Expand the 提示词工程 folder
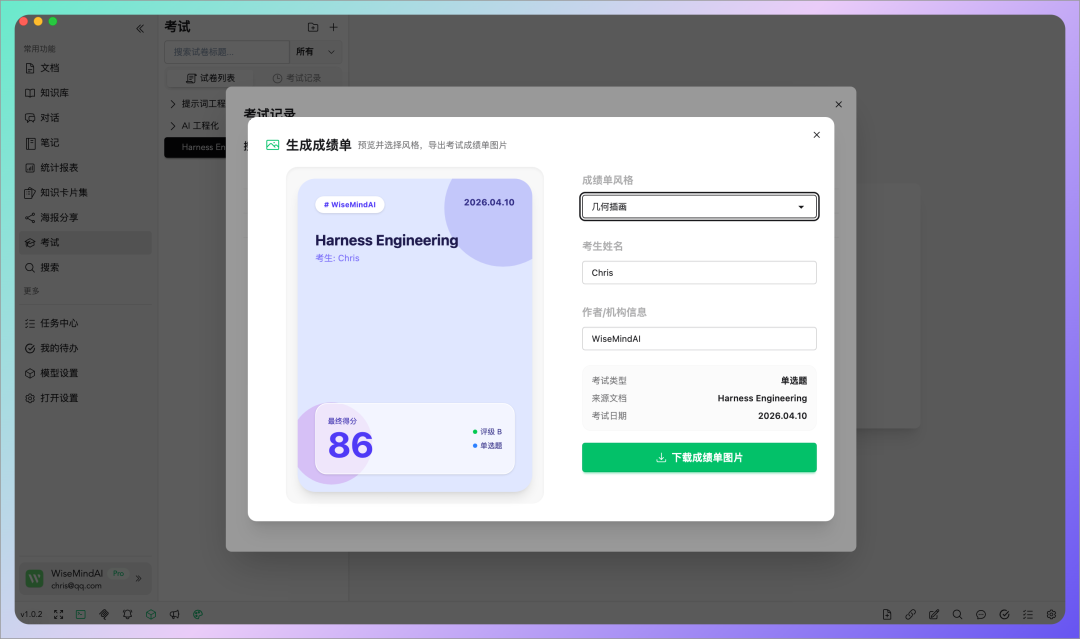1080x639 pixels. tap(173, 104)
